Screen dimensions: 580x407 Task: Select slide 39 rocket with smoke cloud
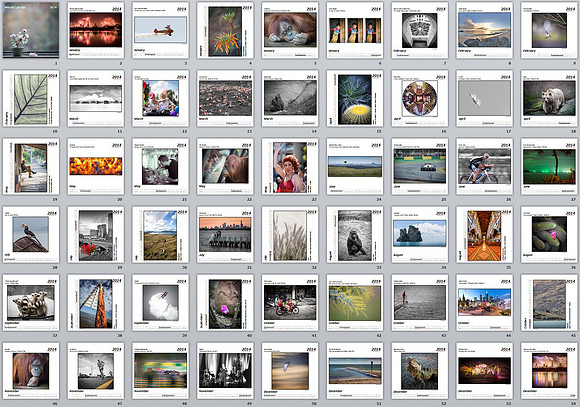(x=161, y=303)
